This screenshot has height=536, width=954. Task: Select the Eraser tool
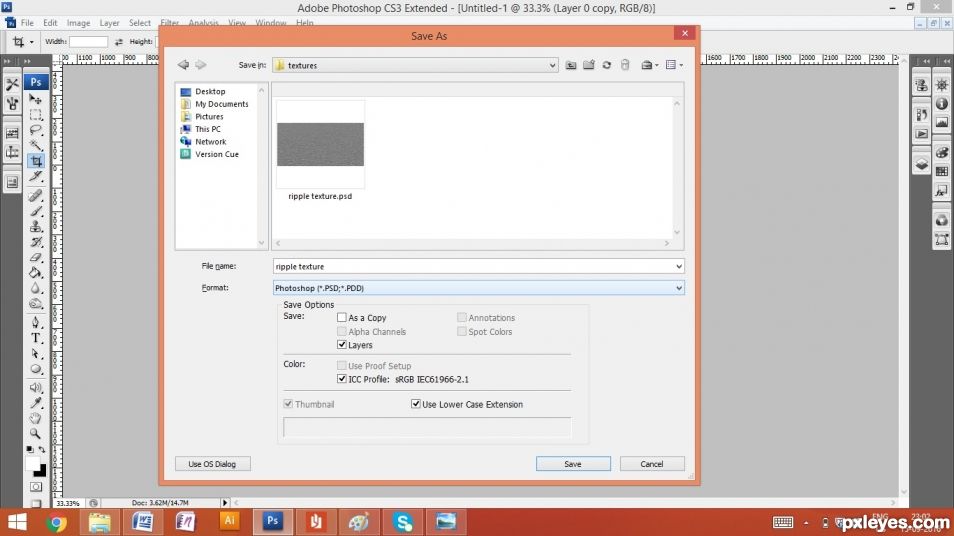click(36, 257)
